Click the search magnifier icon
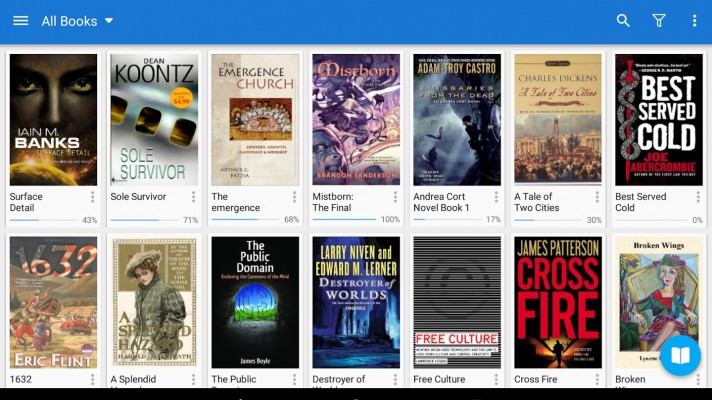 [623, 21]
